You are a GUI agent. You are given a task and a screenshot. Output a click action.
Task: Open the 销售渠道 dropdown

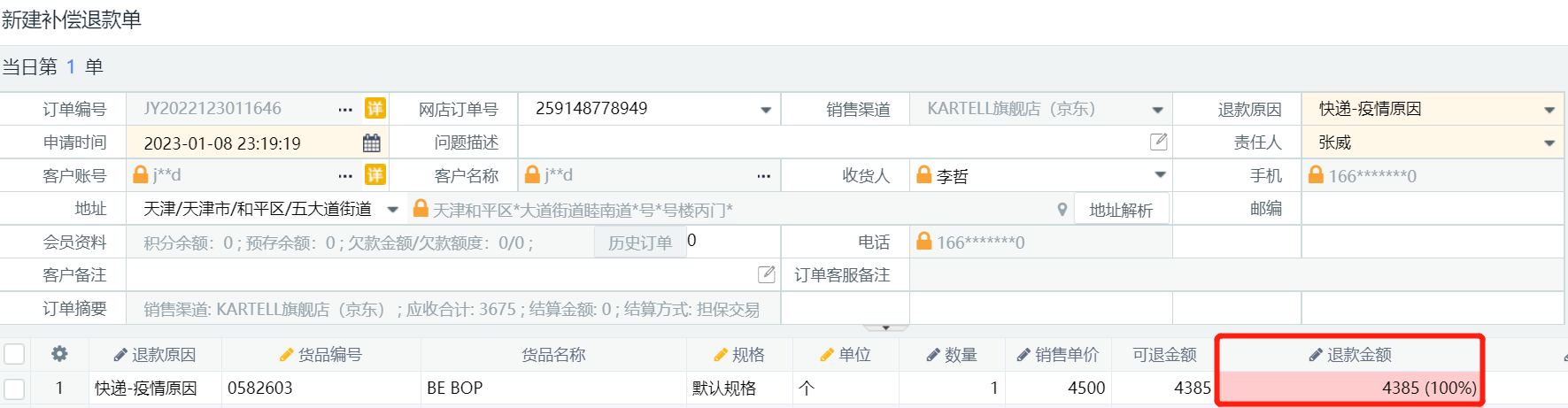(1157, 110)
